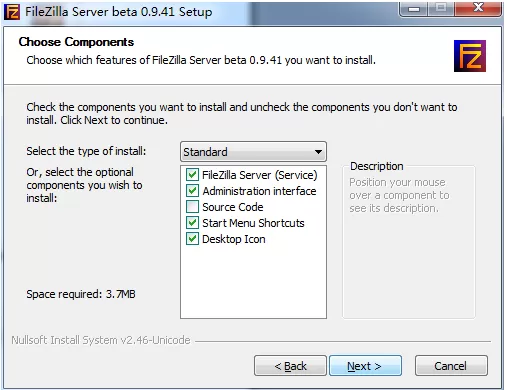The height and width of the screenshot is (390, 507).
Task: Click the FileZilla logo in the header
Action: [470, 56]
